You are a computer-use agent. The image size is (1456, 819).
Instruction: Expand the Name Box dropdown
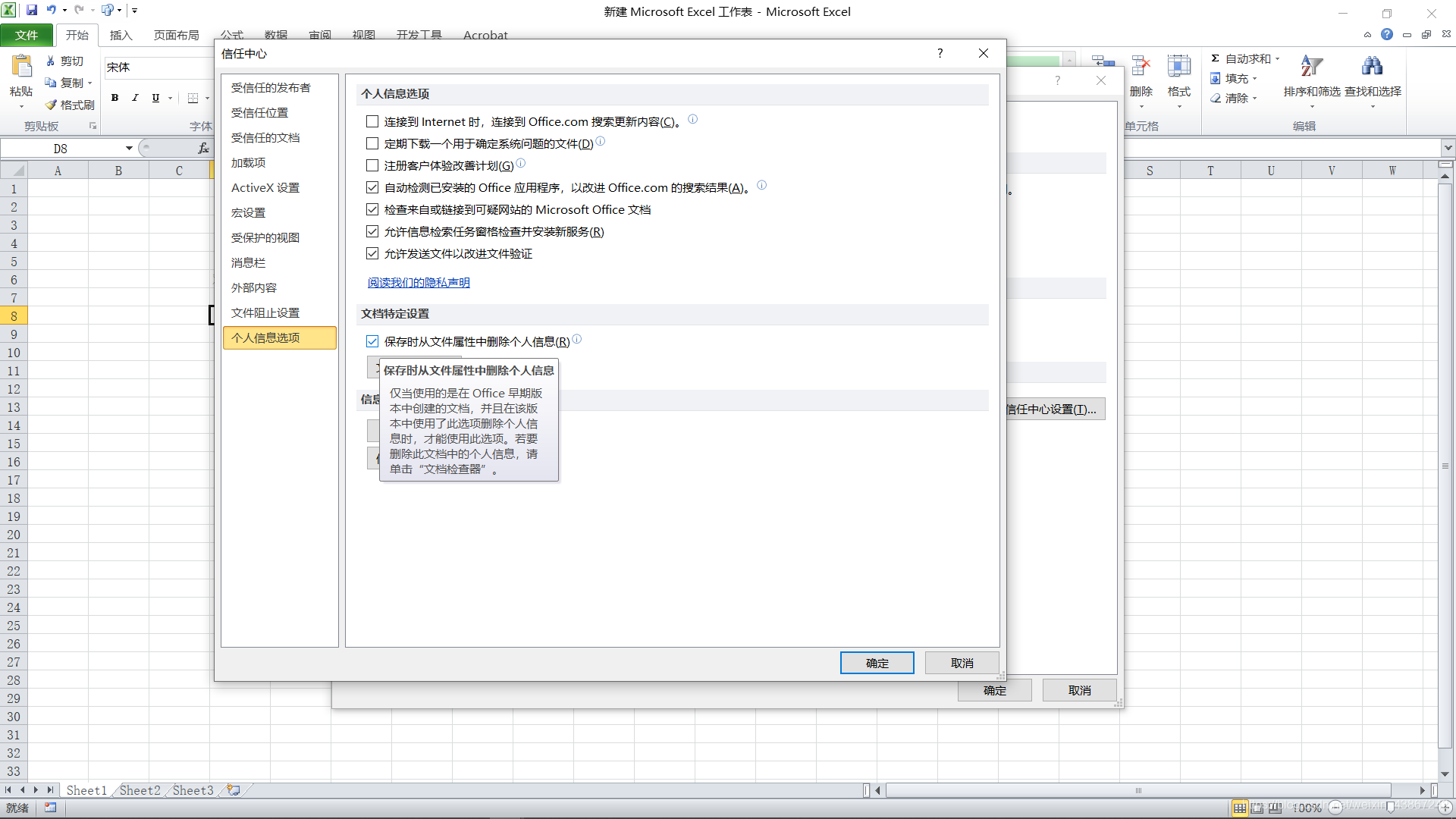[x=129, y=148]
